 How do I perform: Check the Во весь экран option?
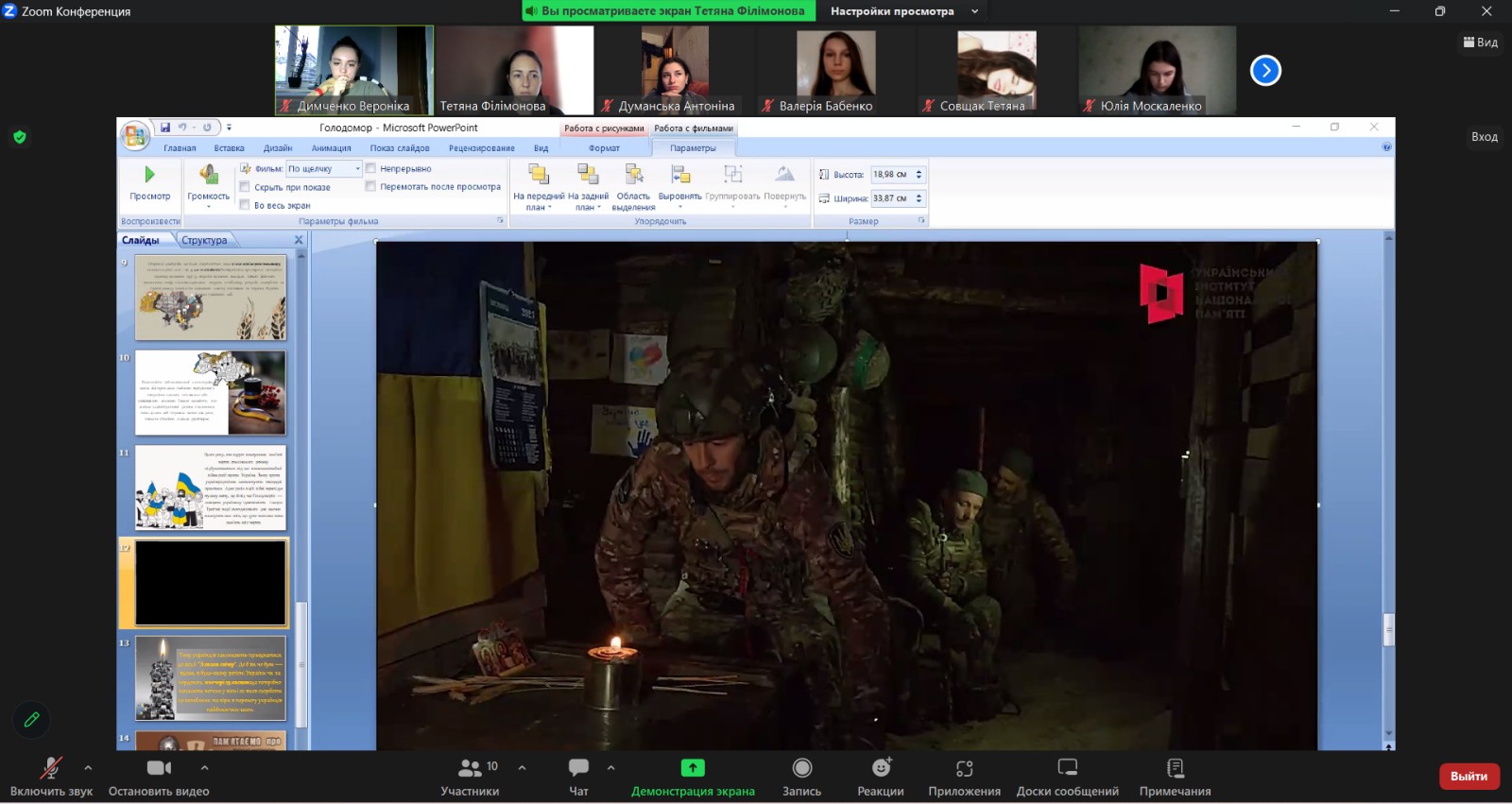pyautogui.click(x=246, y=205)
